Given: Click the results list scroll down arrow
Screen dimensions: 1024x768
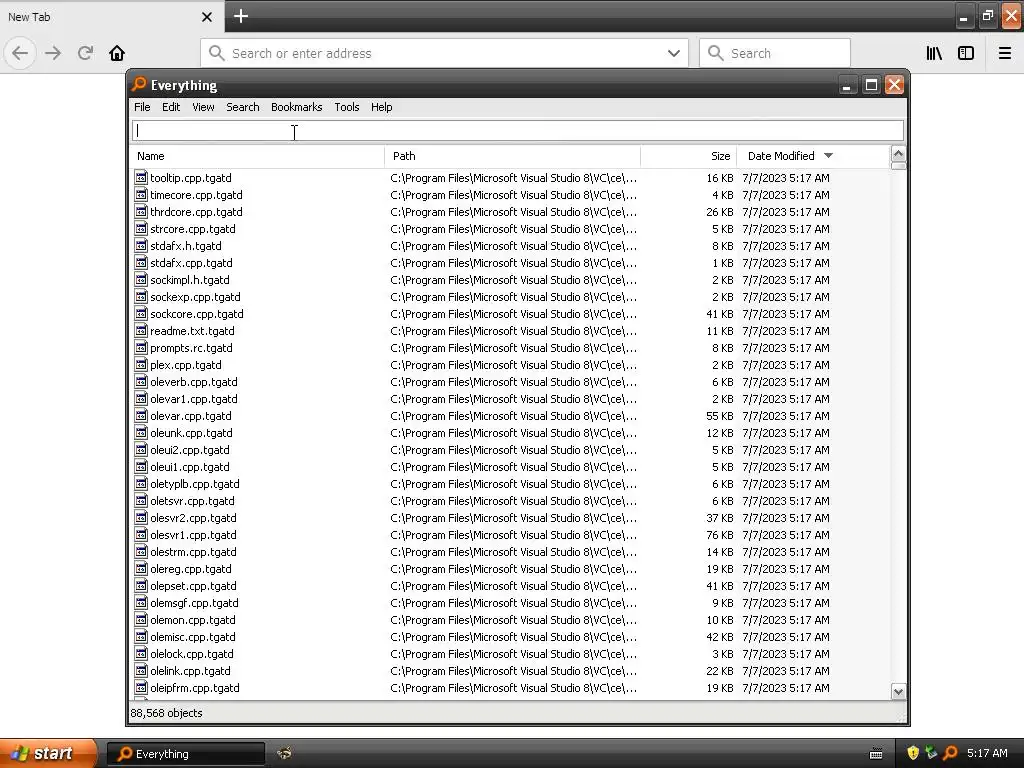Looking at the screenshot, I should [899, 692].
